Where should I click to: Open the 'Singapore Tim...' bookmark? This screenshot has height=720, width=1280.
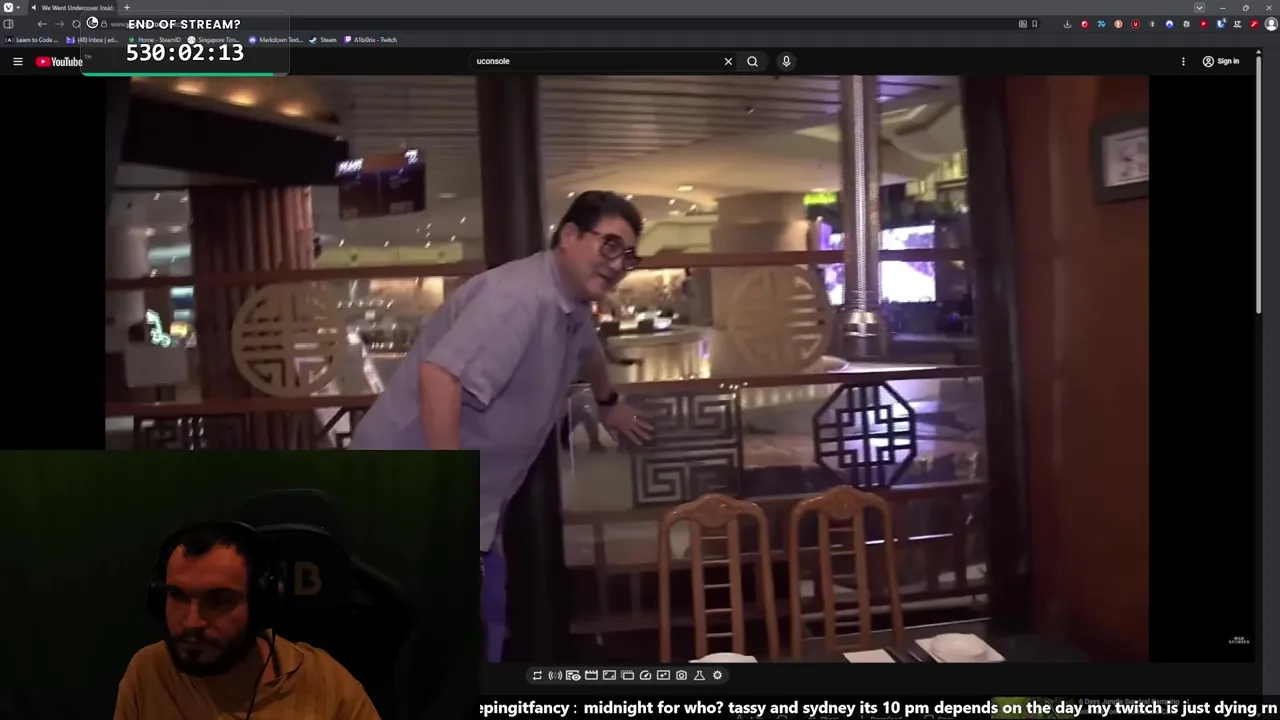pos(214,40)
